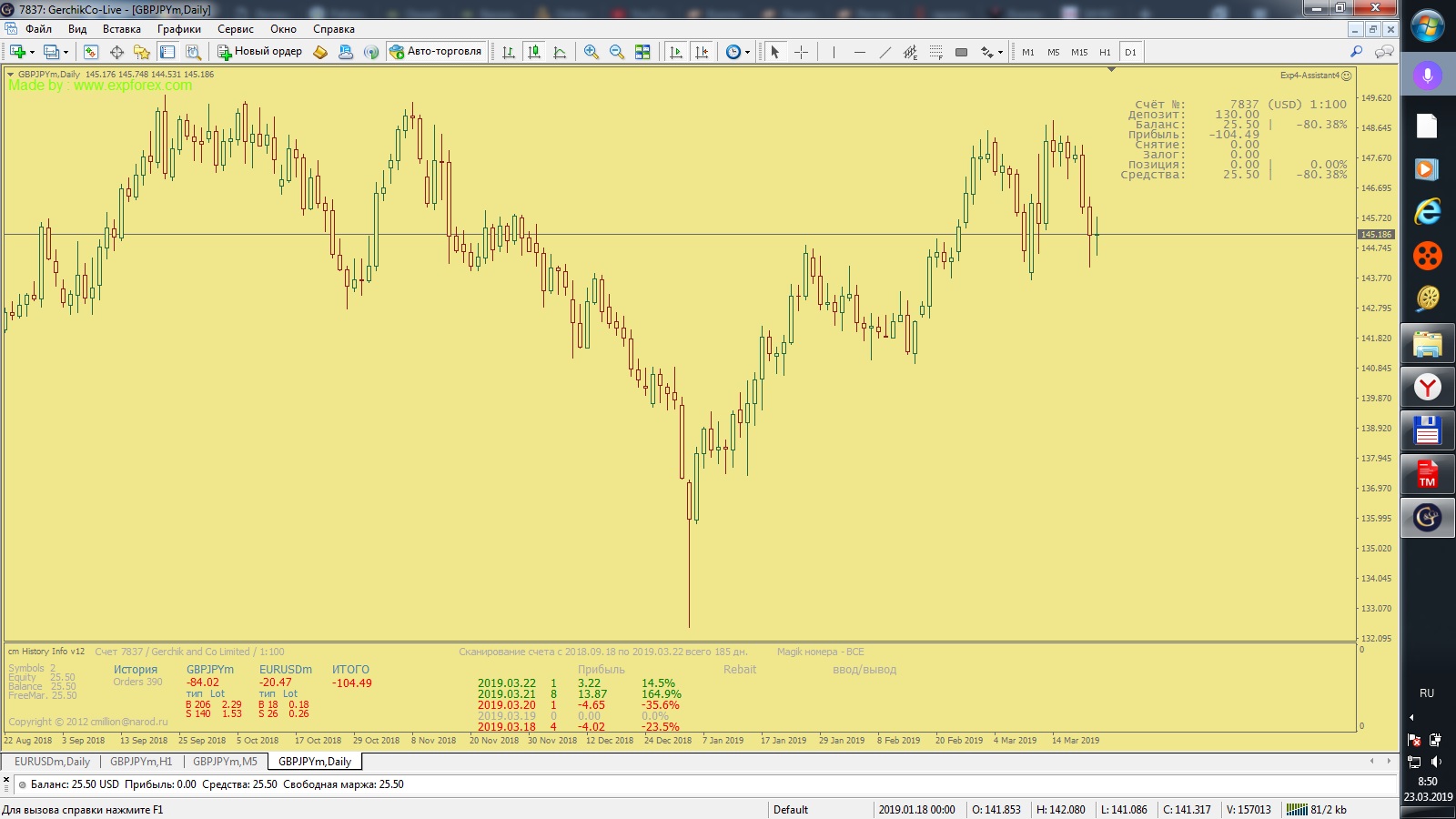Click the icon right of MetaEditor
Screen dimensions: 1456x819
click(346, 52)
